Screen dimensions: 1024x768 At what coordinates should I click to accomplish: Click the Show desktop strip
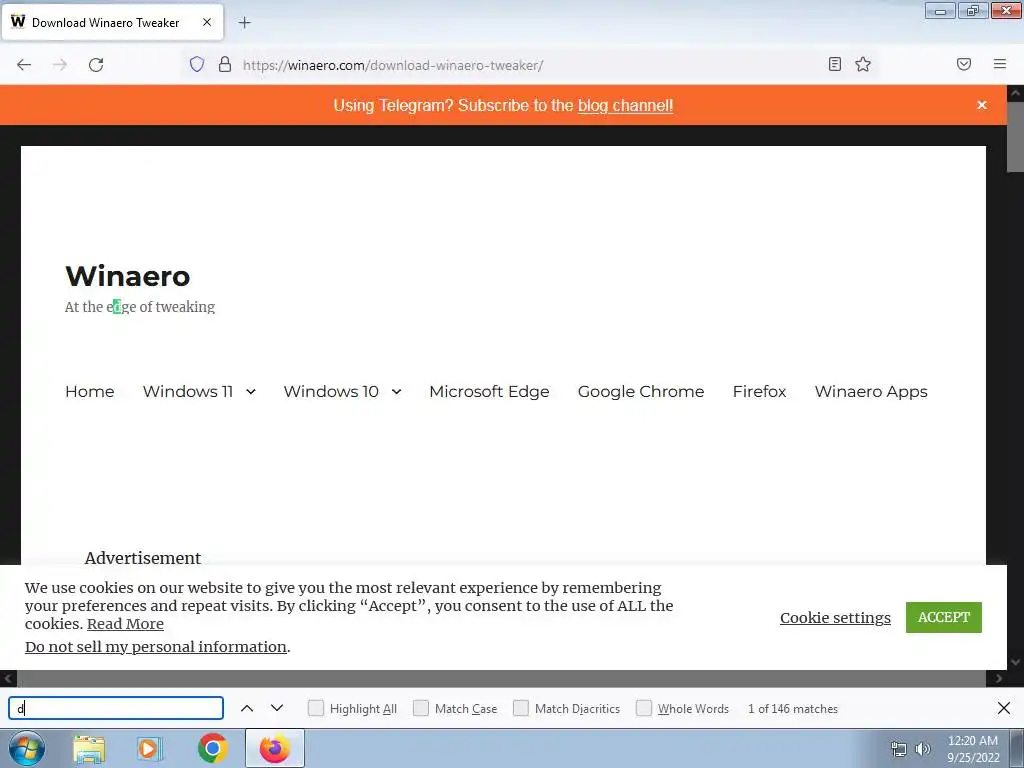[x=1017, y=748]
